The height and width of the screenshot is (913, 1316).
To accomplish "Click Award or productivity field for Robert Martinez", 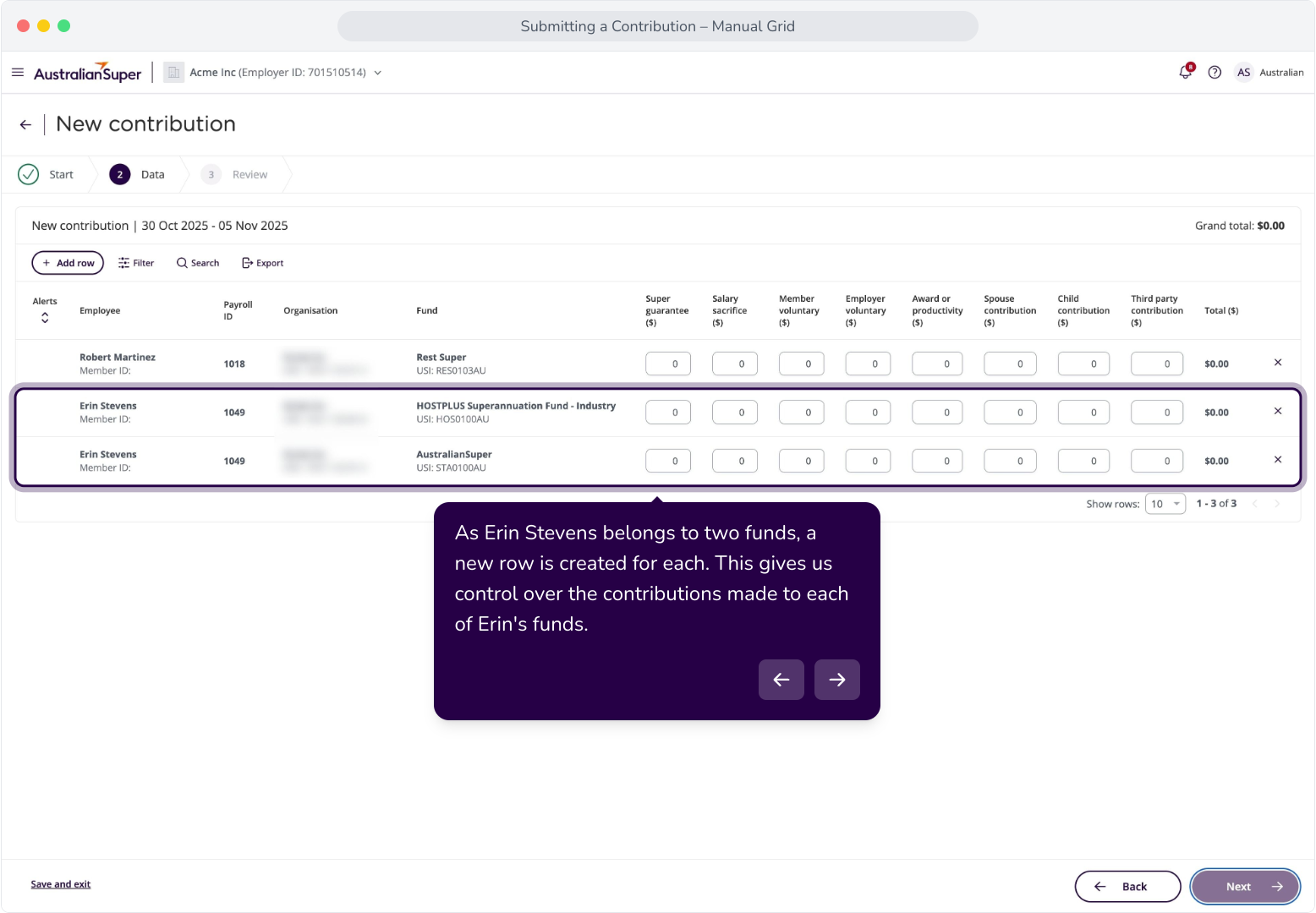I will (x=937, y=364).
